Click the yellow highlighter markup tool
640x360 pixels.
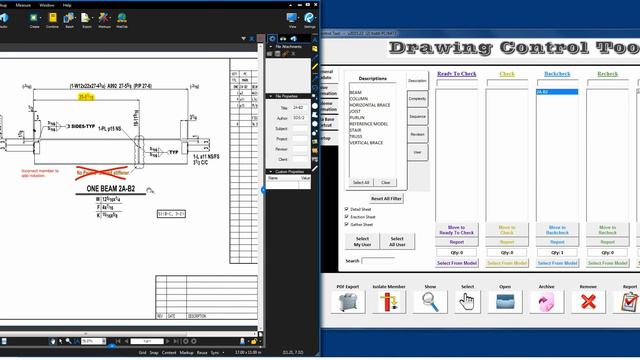pyautogui.click(x=315, y=67)
